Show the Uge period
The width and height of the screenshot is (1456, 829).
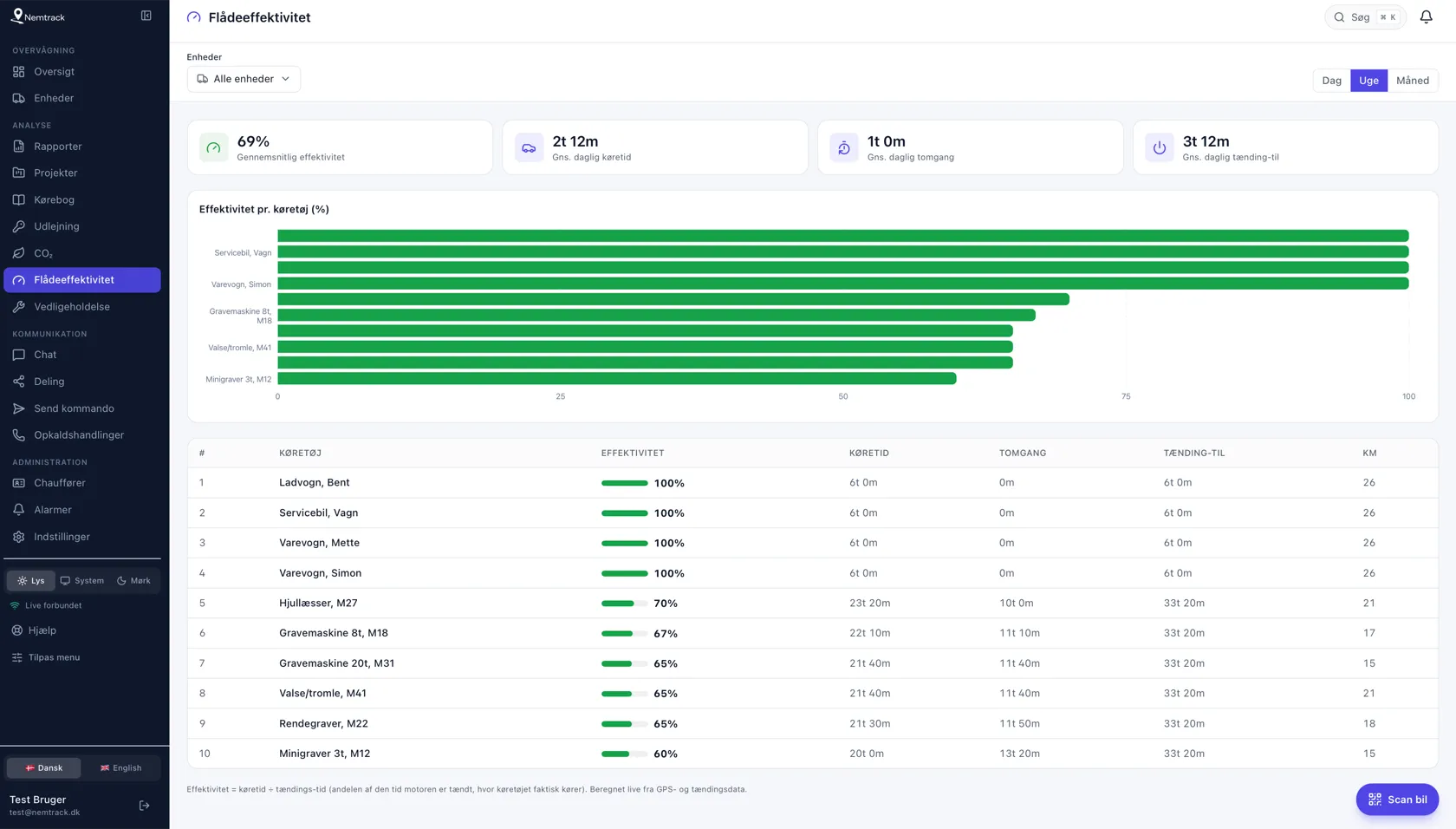1369,81
